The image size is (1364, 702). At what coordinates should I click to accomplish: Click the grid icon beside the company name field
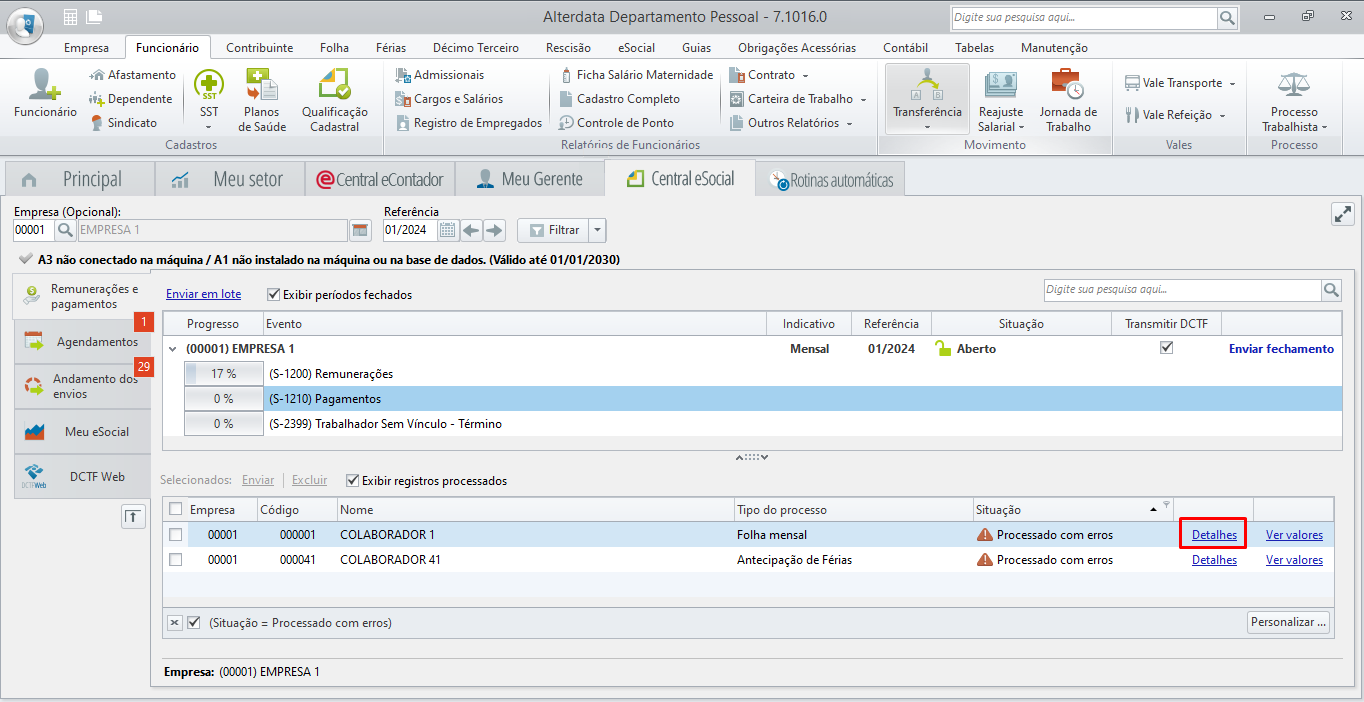(x=360, y=231)
